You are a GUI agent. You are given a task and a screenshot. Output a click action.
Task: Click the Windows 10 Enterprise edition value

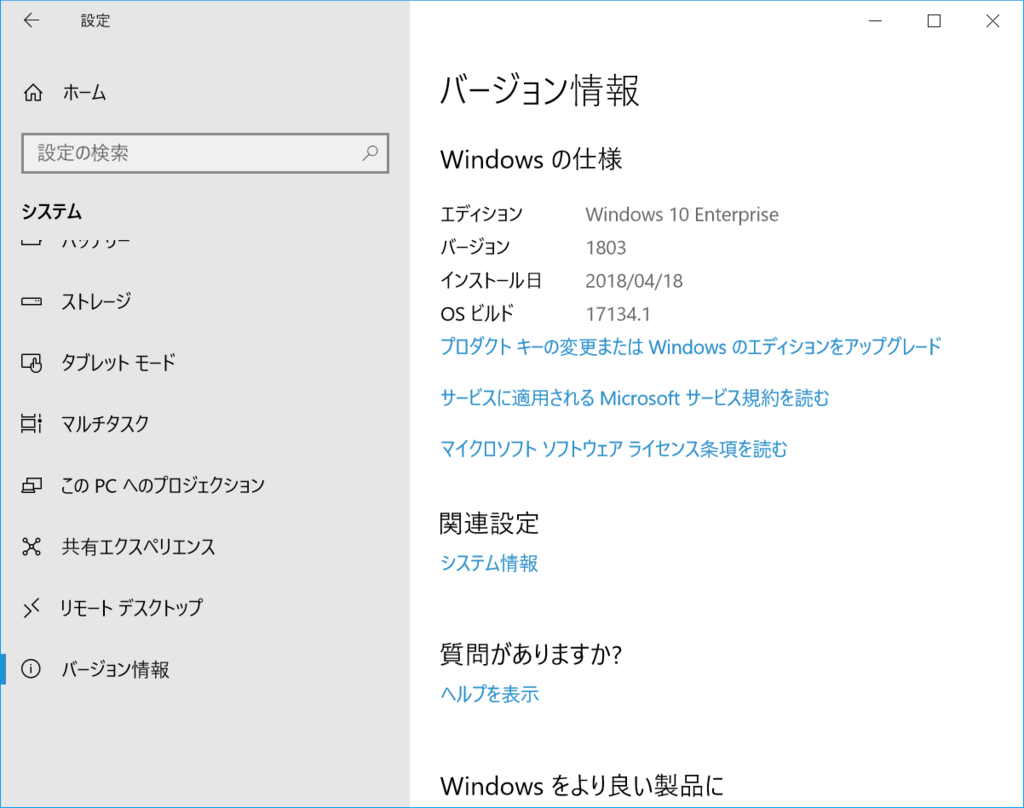[682, 214]
